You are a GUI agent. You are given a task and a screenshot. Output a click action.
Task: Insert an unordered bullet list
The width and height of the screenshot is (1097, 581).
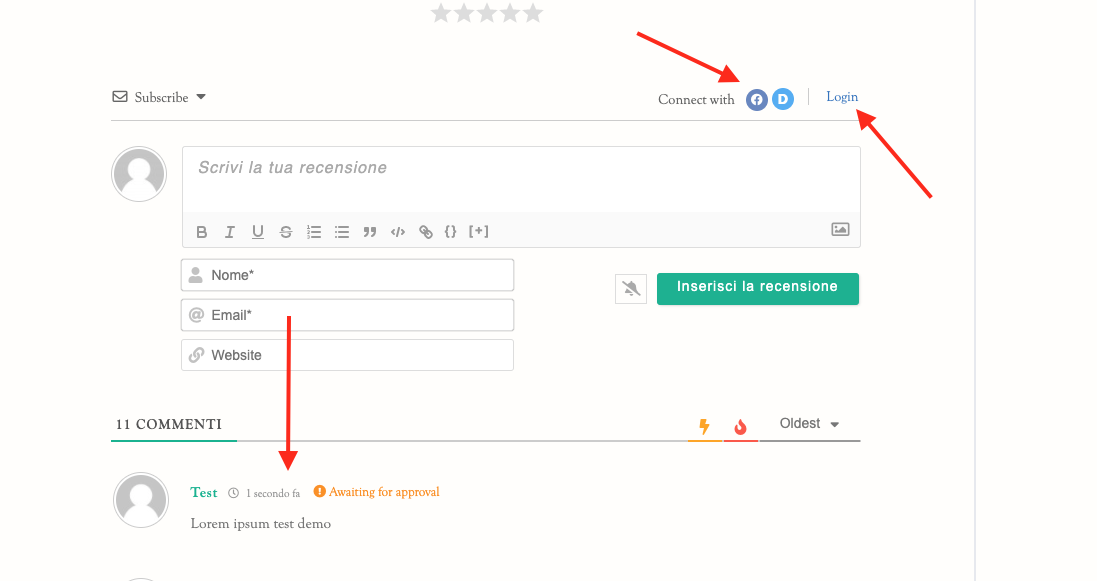[x=341, y=232]
